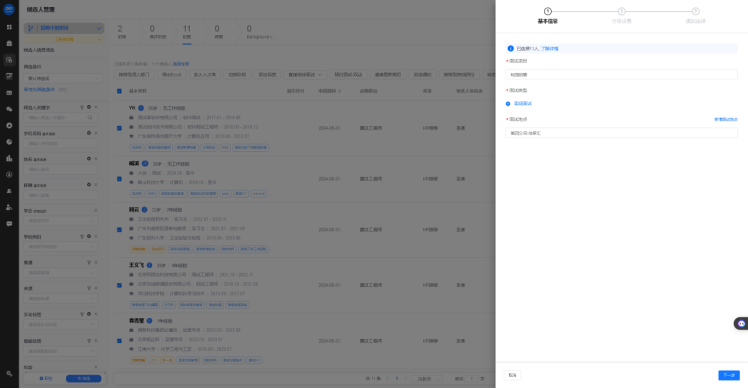748x389 pixels.
Task: Click the first toolbar button, recommend to department
Action: (x=134, y=74)
